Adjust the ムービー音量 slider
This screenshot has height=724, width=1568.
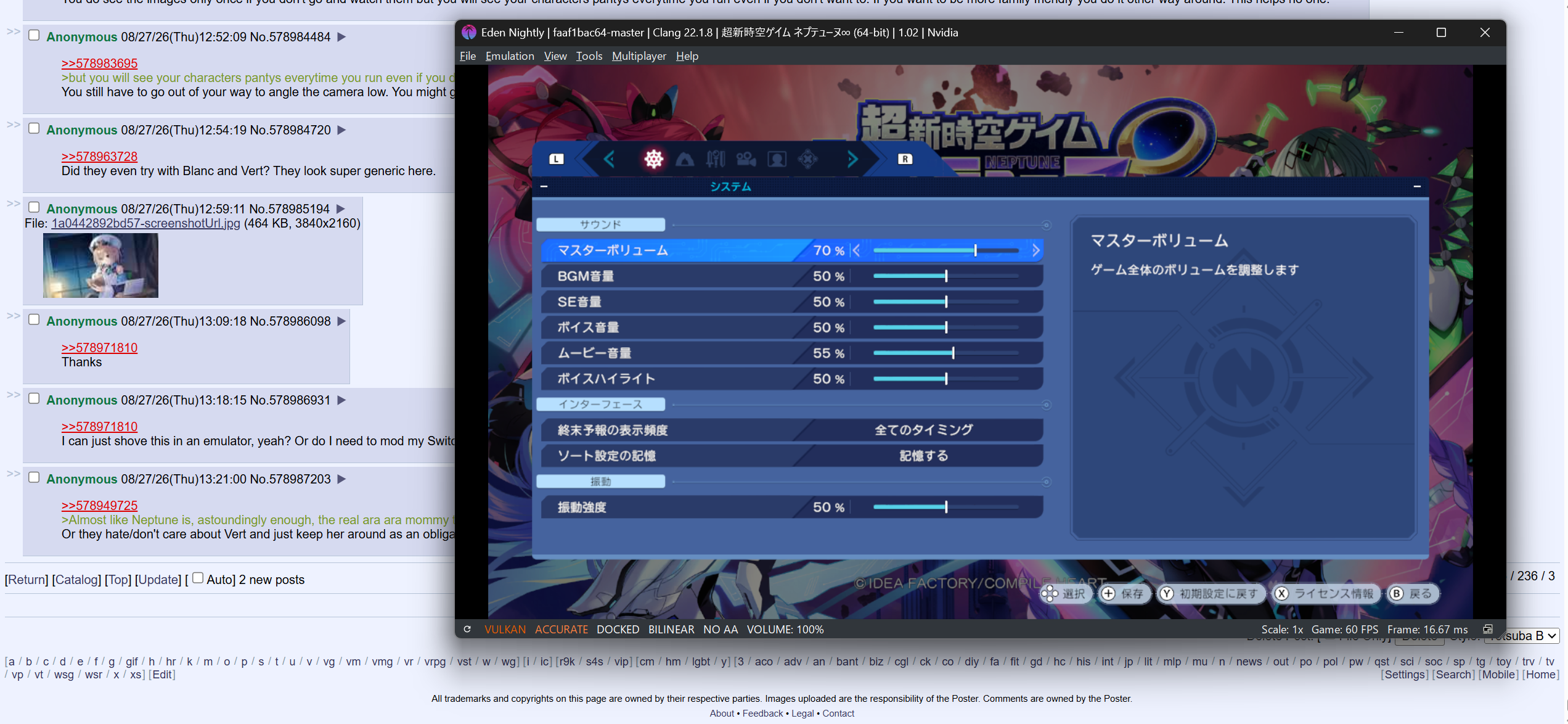tap(945, 353)
